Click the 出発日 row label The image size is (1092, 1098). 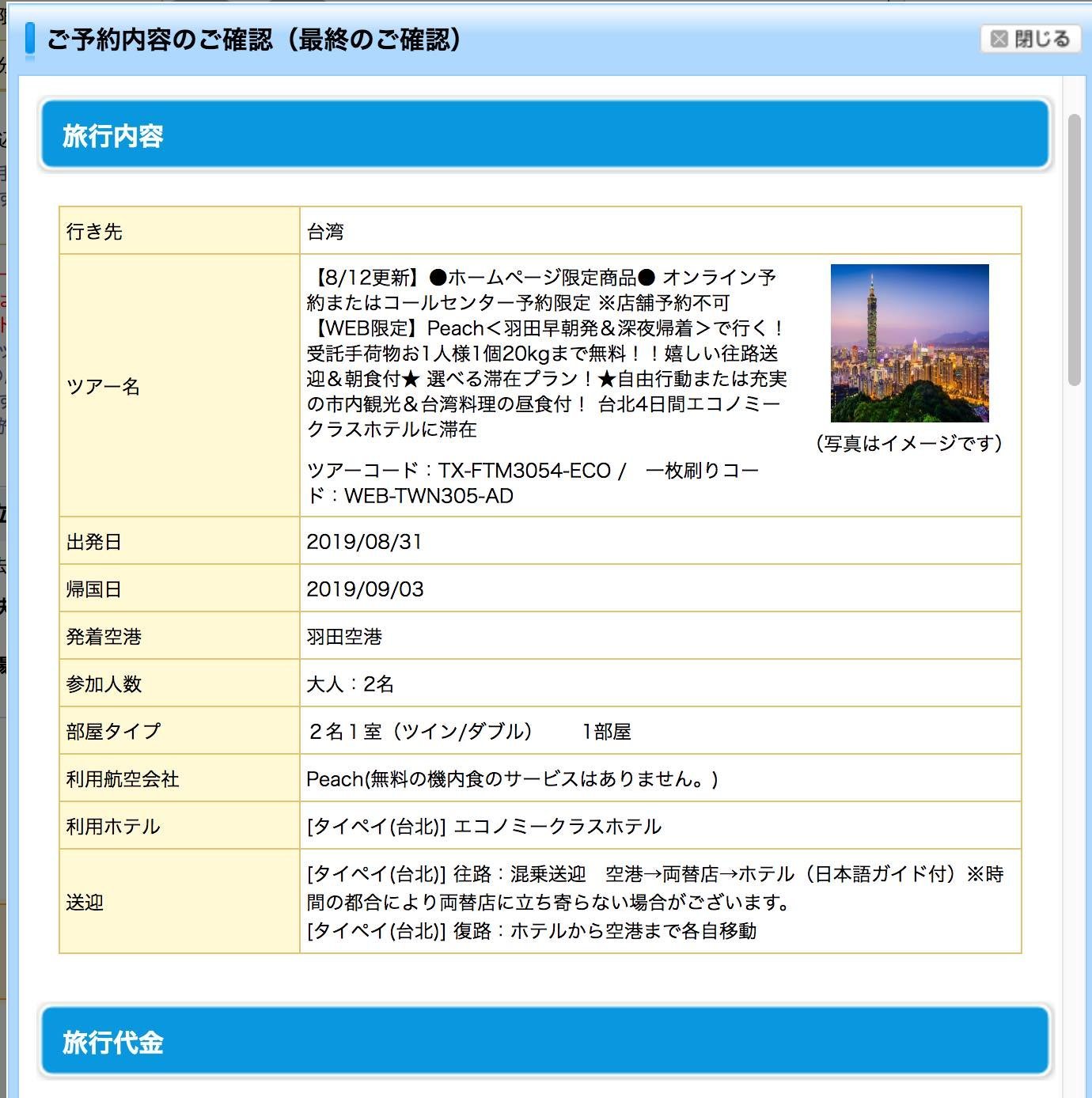(x=94, y=541)
